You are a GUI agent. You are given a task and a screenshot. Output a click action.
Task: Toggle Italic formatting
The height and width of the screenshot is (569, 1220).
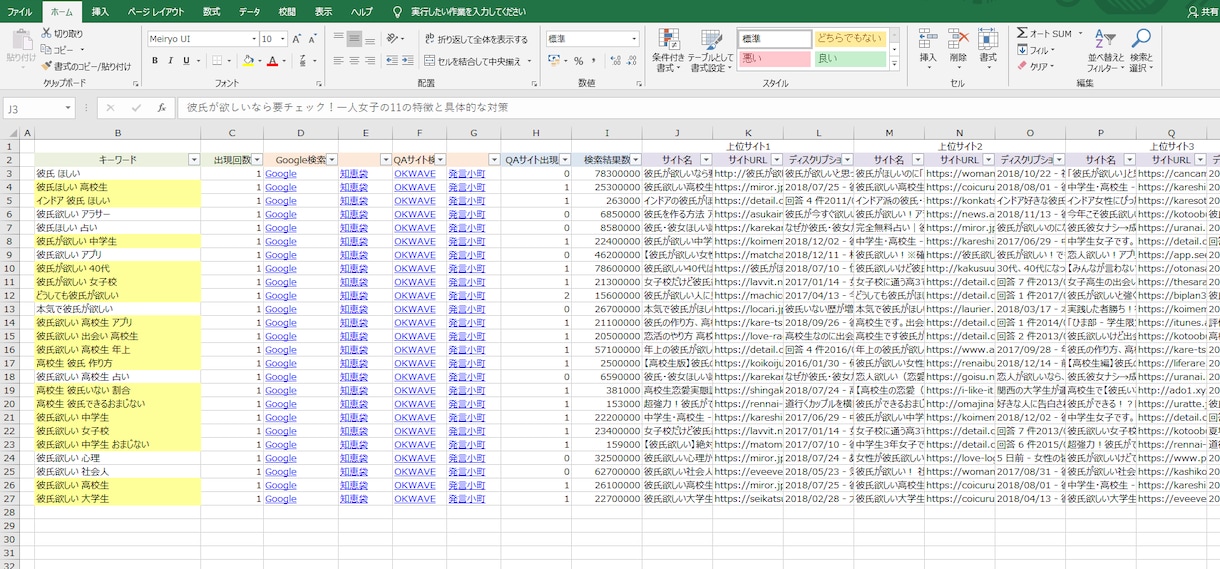click(x=171, y=61)
